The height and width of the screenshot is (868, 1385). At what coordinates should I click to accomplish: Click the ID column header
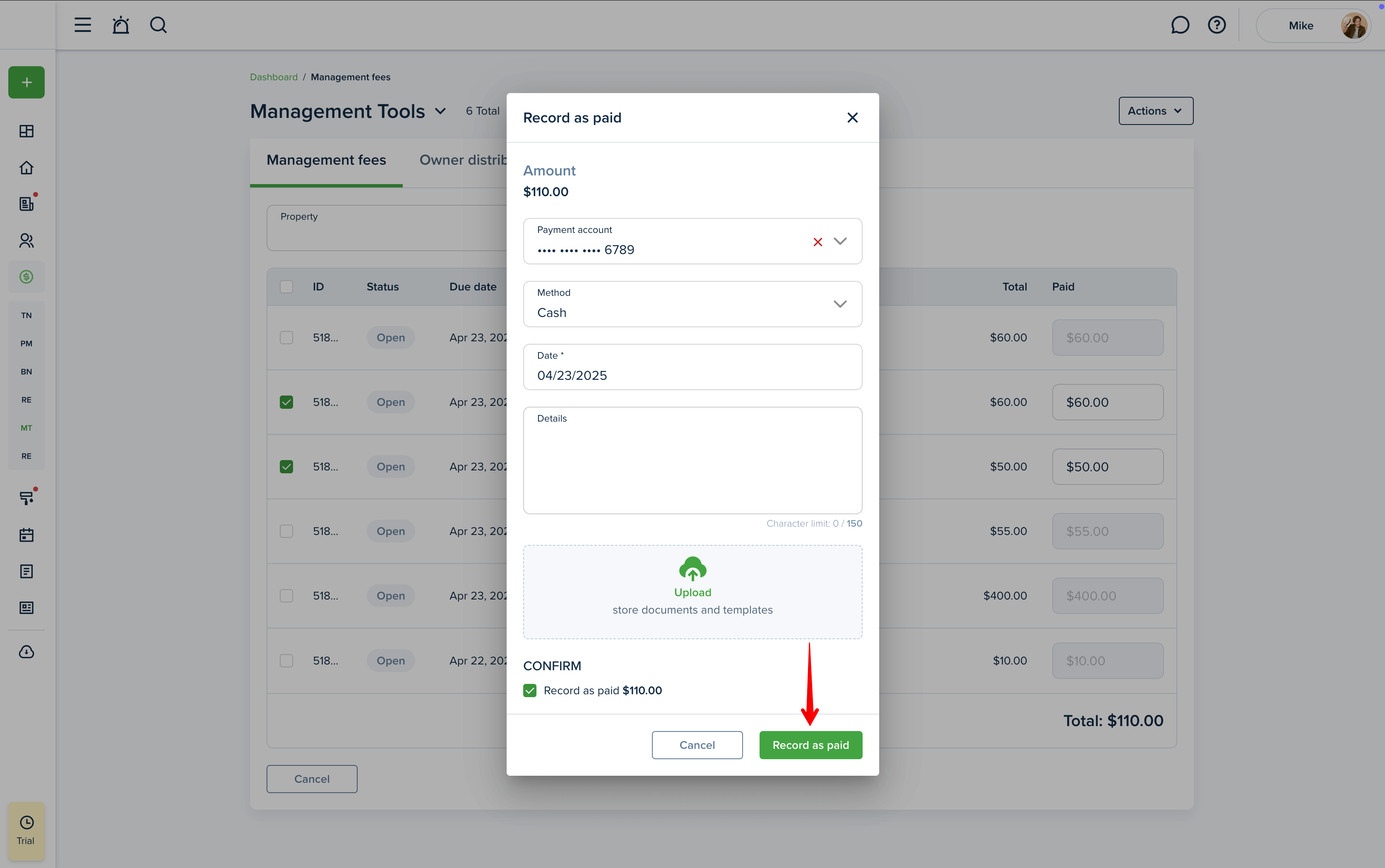point(318,286)
